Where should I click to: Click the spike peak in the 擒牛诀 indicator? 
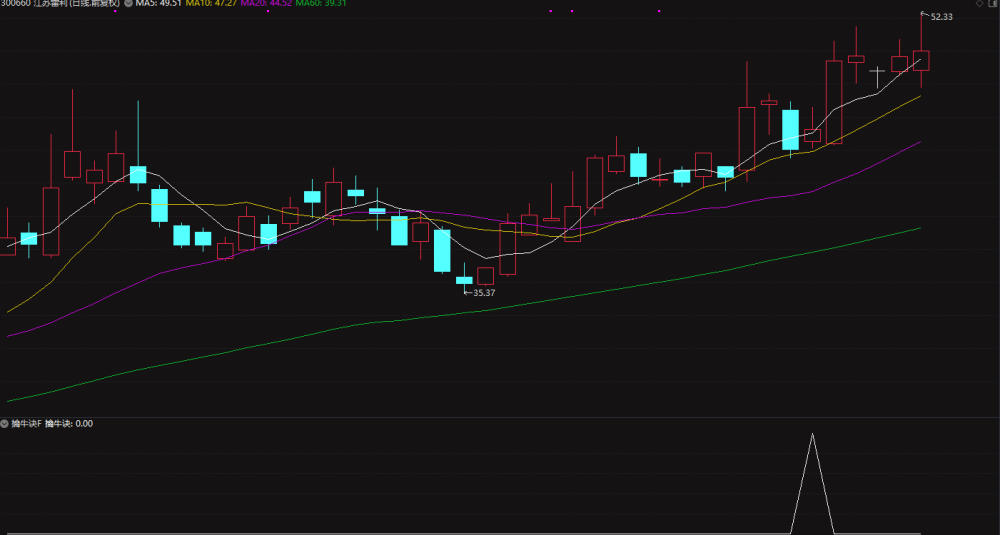pyautogui.click(x=812, y=435)
